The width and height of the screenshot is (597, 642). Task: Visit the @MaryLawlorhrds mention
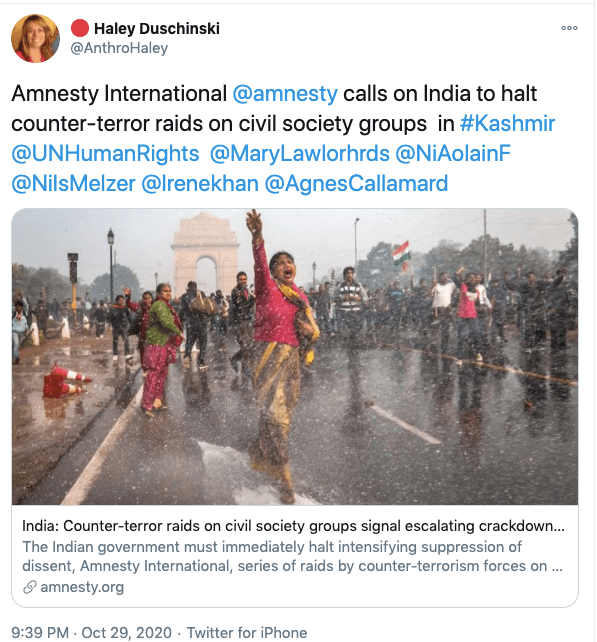pos(299,154)
